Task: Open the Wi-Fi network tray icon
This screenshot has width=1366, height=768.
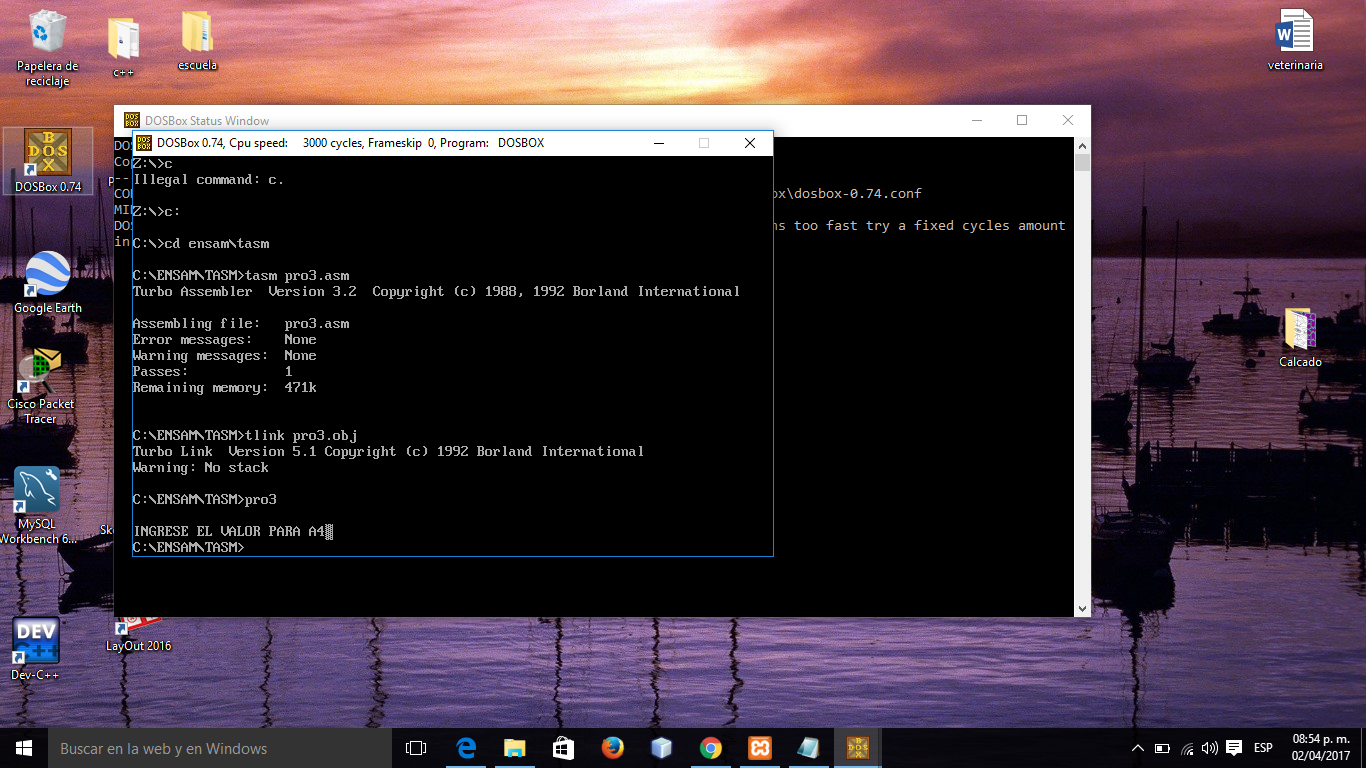Action: coord(1187,748)
